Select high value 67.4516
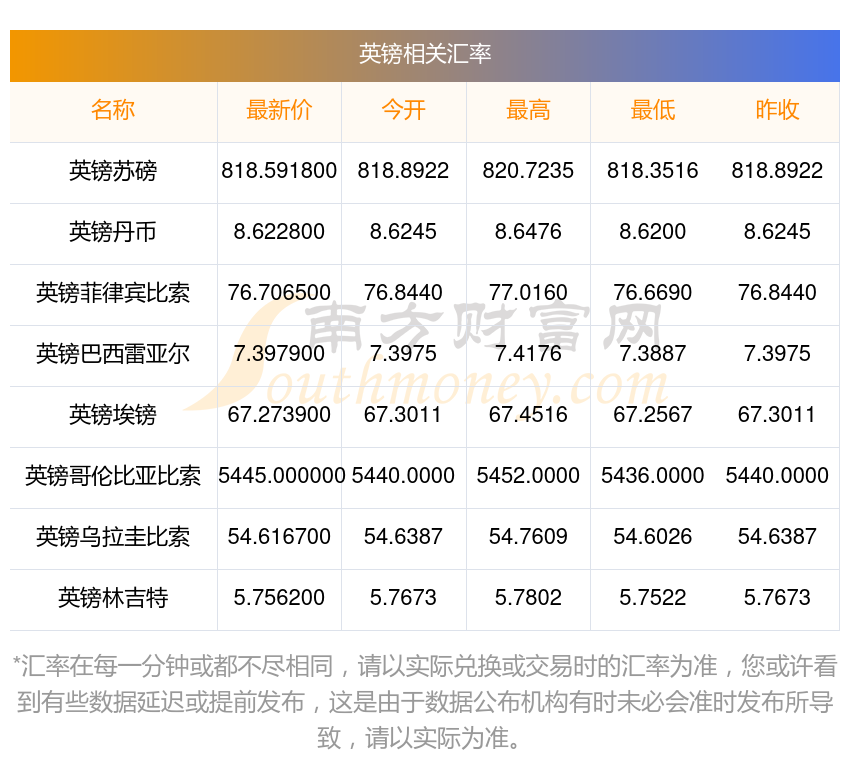 (x=528, y=415)
